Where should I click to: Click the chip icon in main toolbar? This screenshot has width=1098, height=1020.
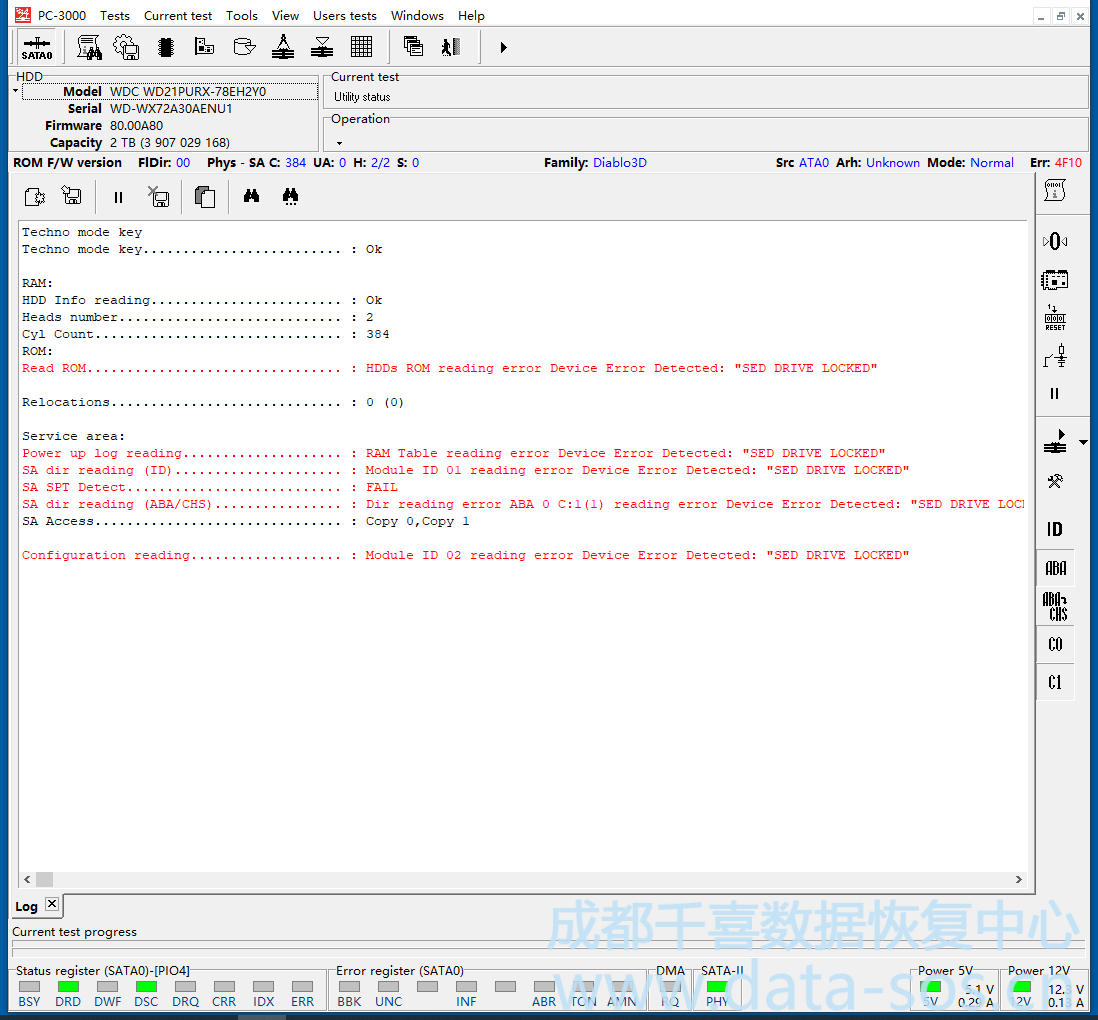[166, 47]
